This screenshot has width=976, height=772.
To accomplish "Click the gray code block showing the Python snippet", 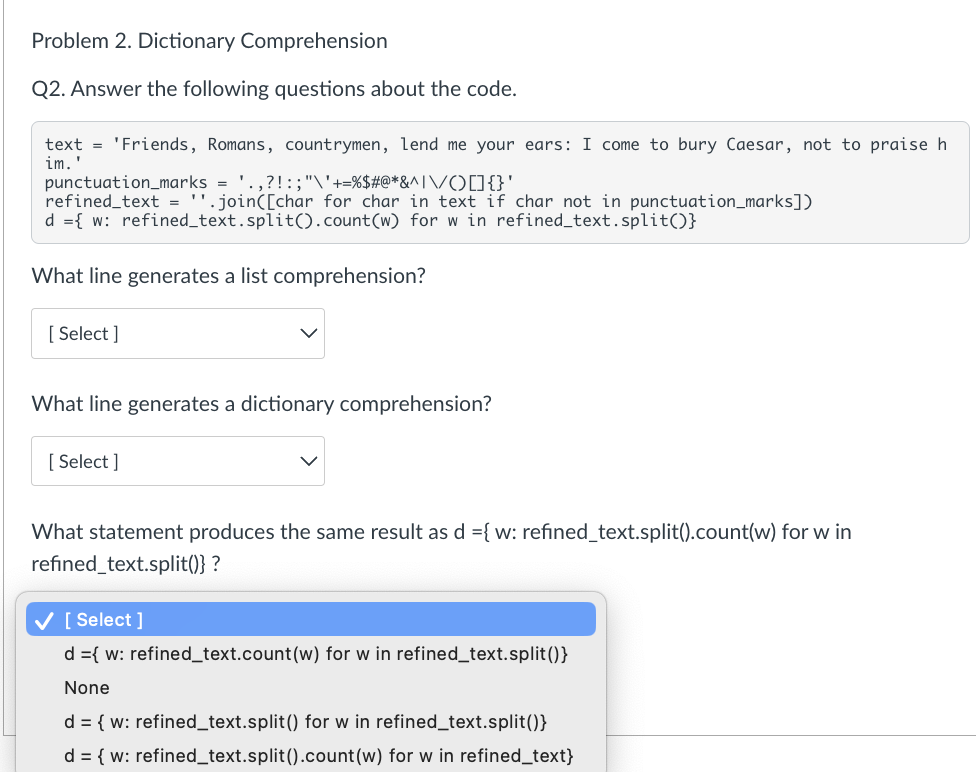I will pos(500,182).
